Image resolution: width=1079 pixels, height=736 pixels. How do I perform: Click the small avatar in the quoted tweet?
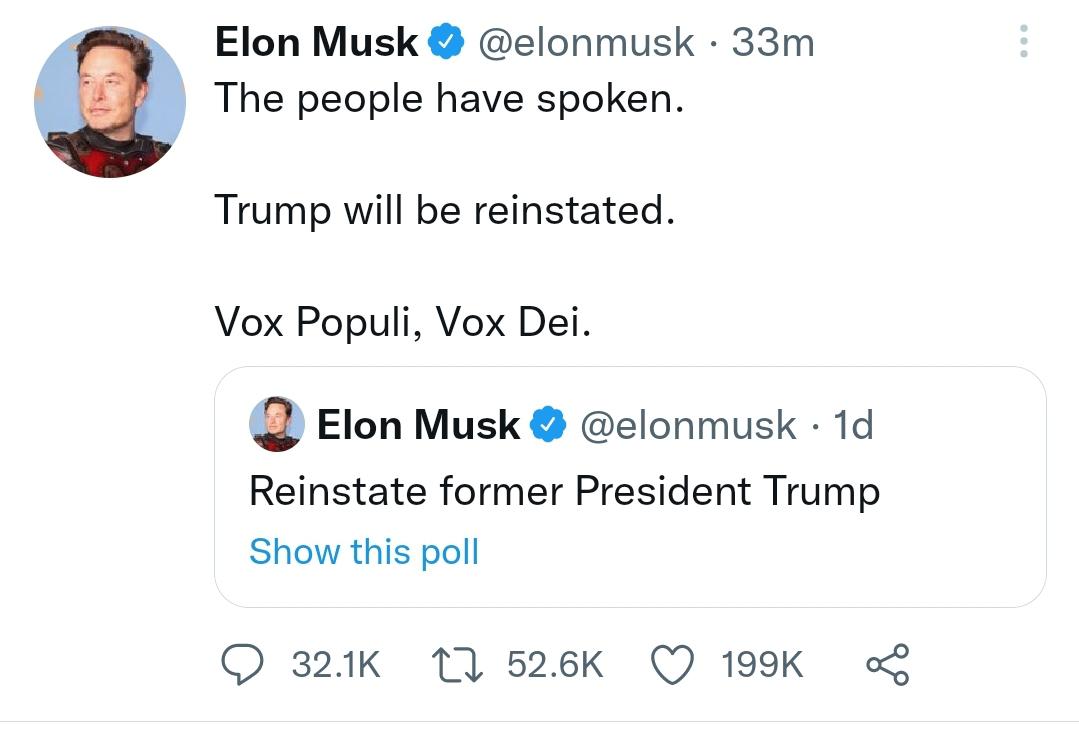pos(276,424)
